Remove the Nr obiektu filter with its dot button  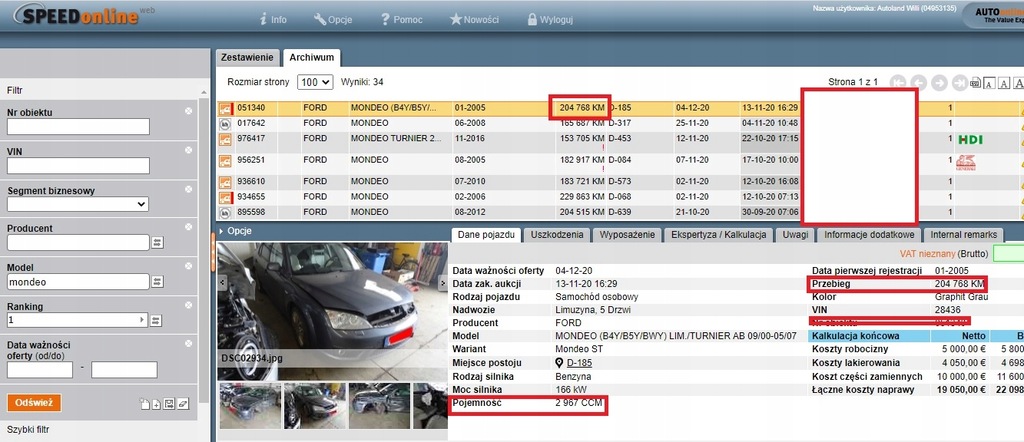point(188,112)
